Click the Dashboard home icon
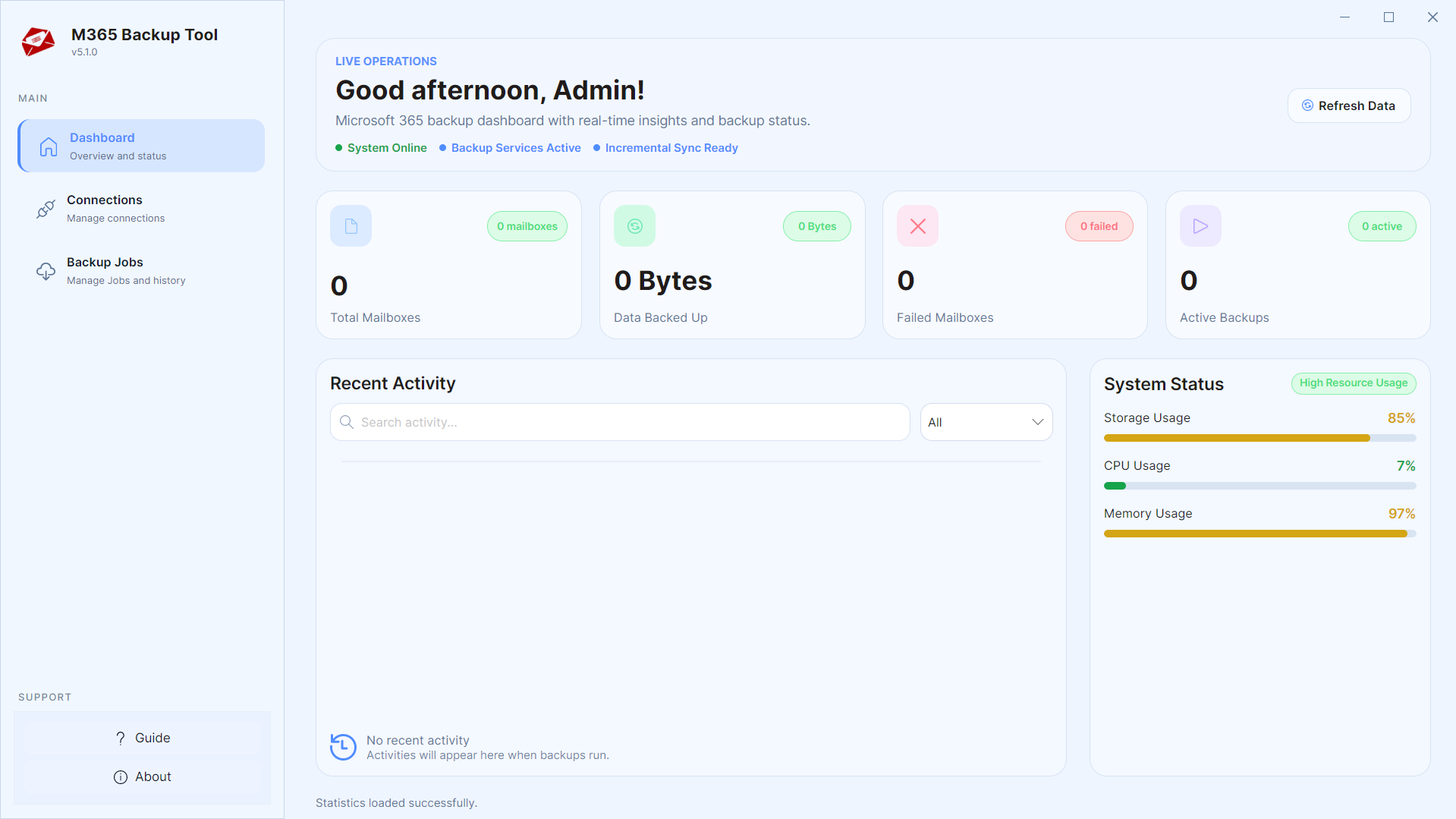 [49, 146]
